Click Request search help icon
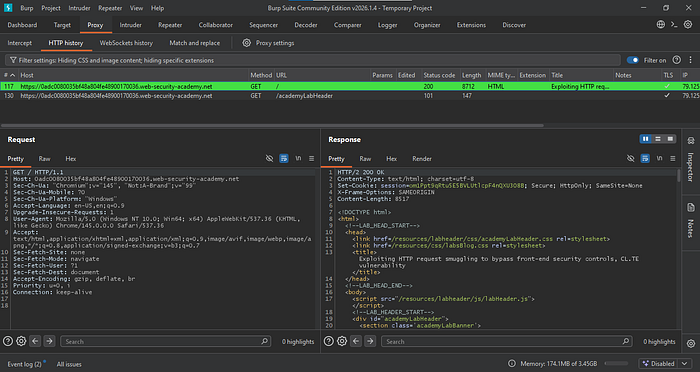 [8, 341]
